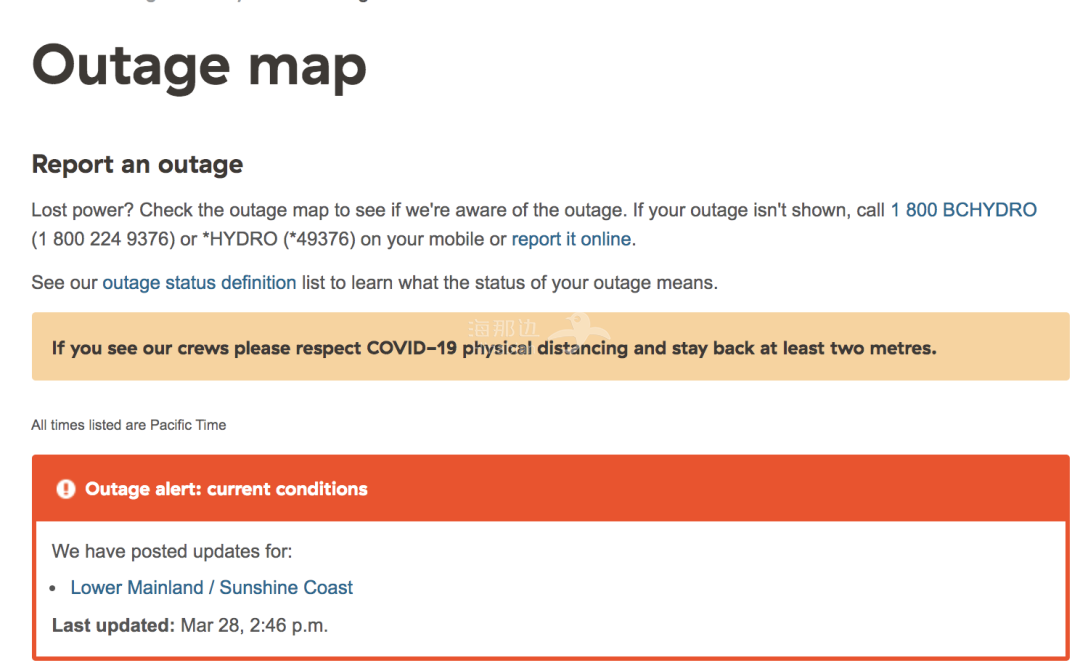Screen dimensions: 1080x671
Task: Click the *HYDRO (*49376) mobile code text
Action: point(279,239)
